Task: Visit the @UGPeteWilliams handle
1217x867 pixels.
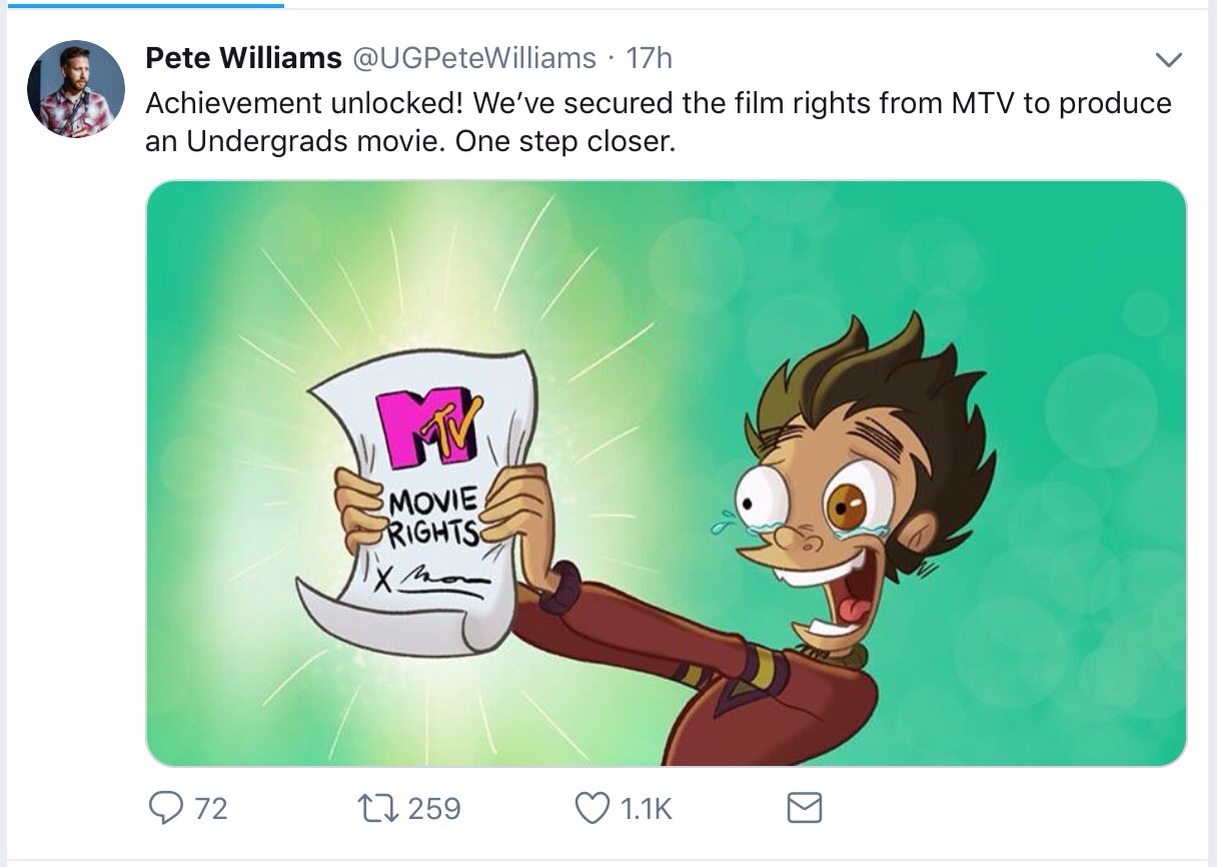Action: point(473,58)
